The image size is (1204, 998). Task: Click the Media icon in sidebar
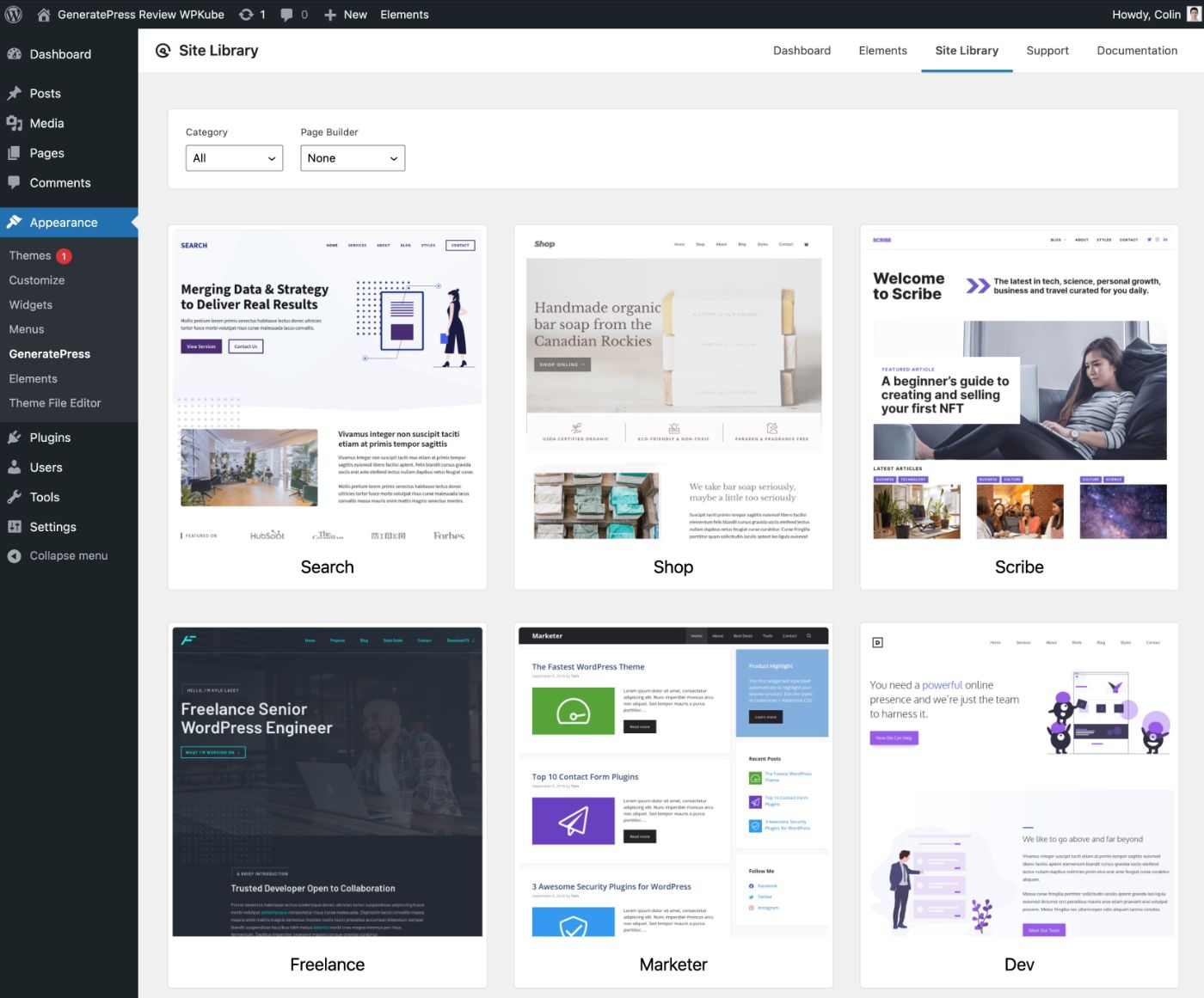14,123
